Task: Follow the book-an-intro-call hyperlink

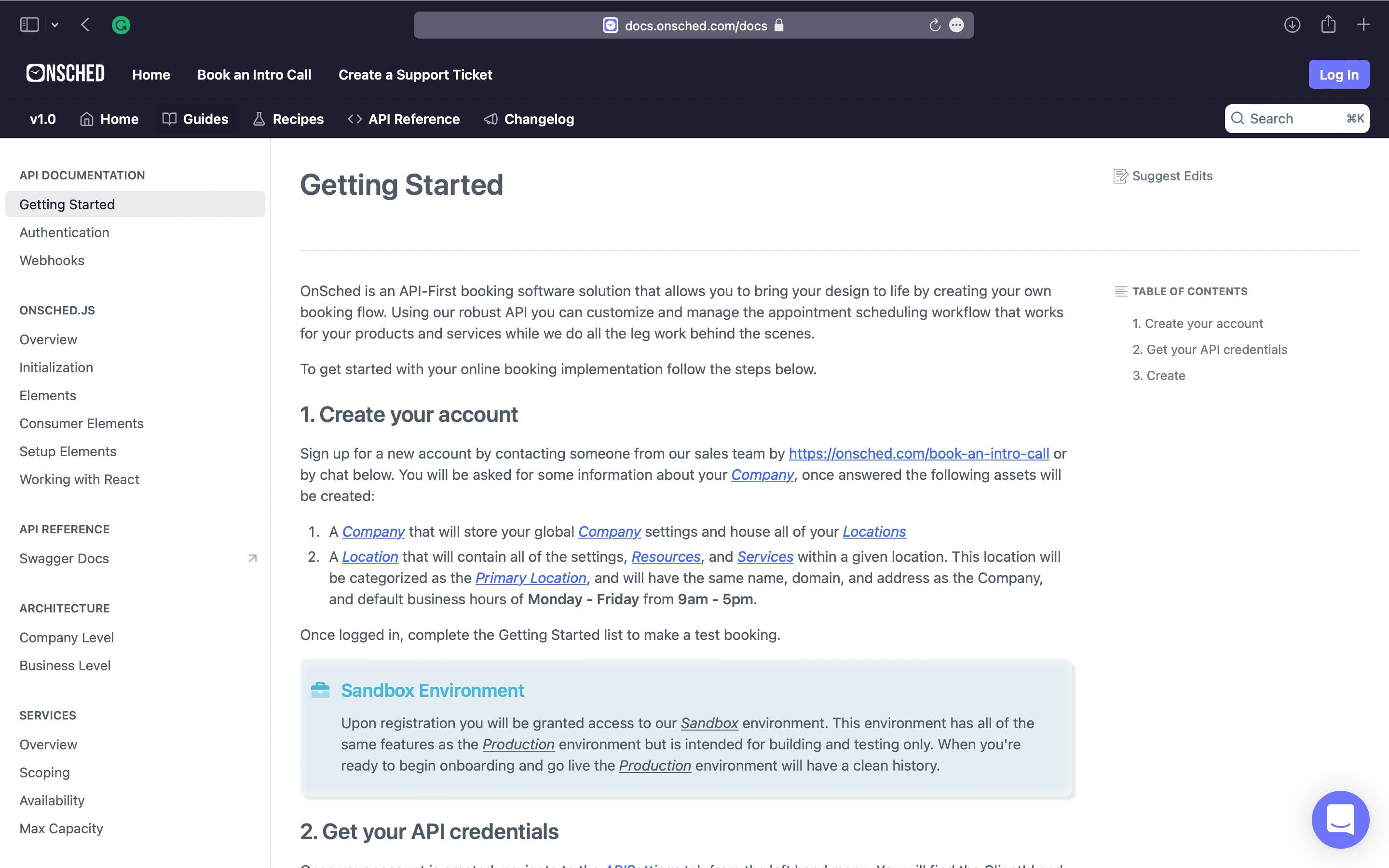Action: click(918, 453)
